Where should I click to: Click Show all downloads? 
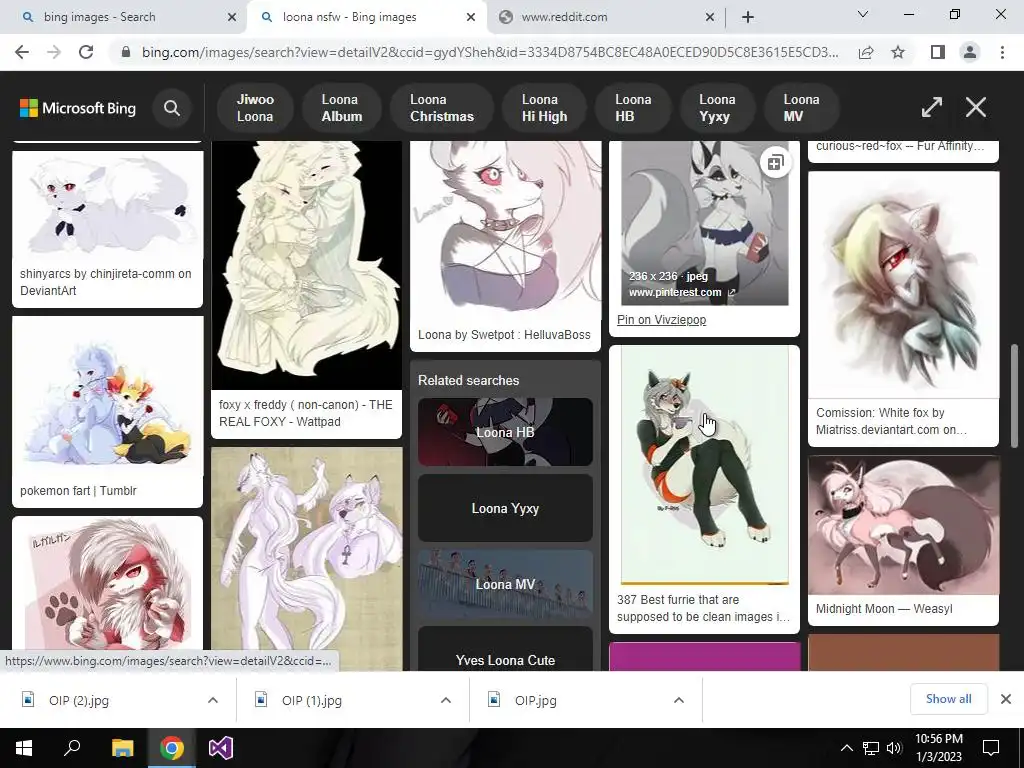pyautogui.click(x=949, y=699)
